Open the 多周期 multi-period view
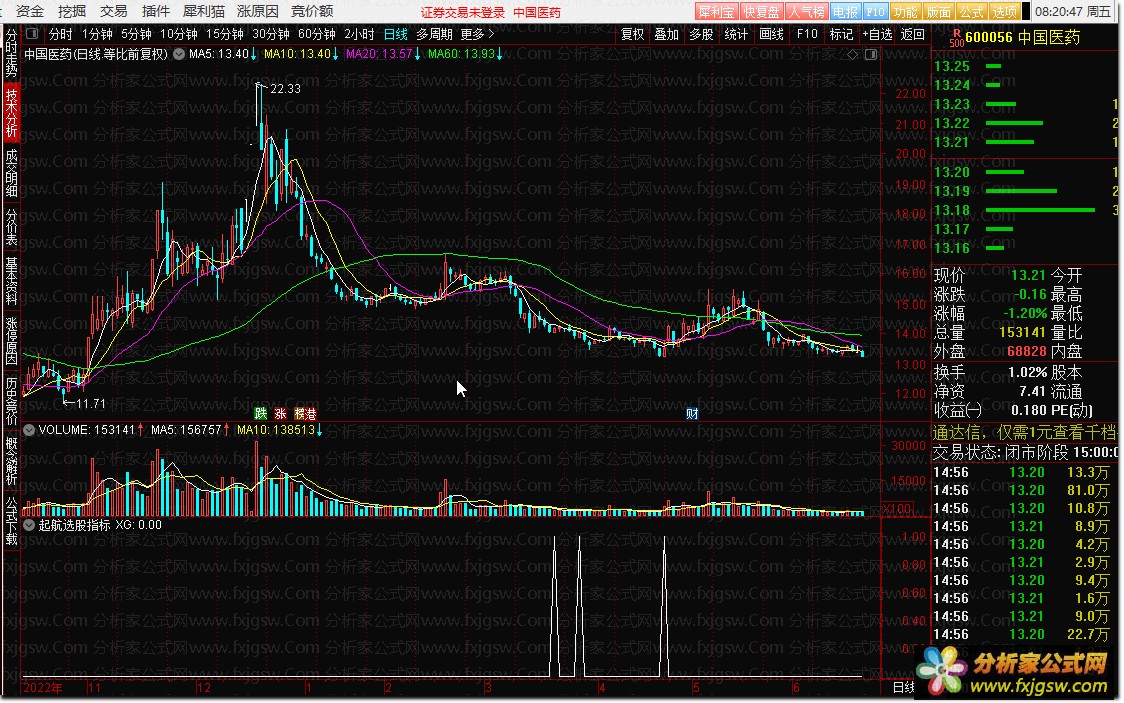1124x703 pixels. pyautogui.click(x=434, y=34)
